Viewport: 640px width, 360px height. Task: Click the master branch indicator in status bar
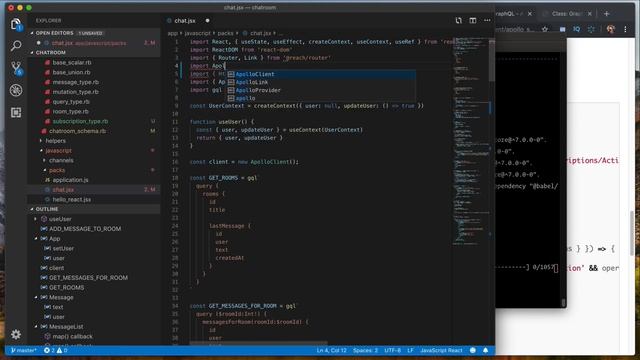click(x=24, y=350)
